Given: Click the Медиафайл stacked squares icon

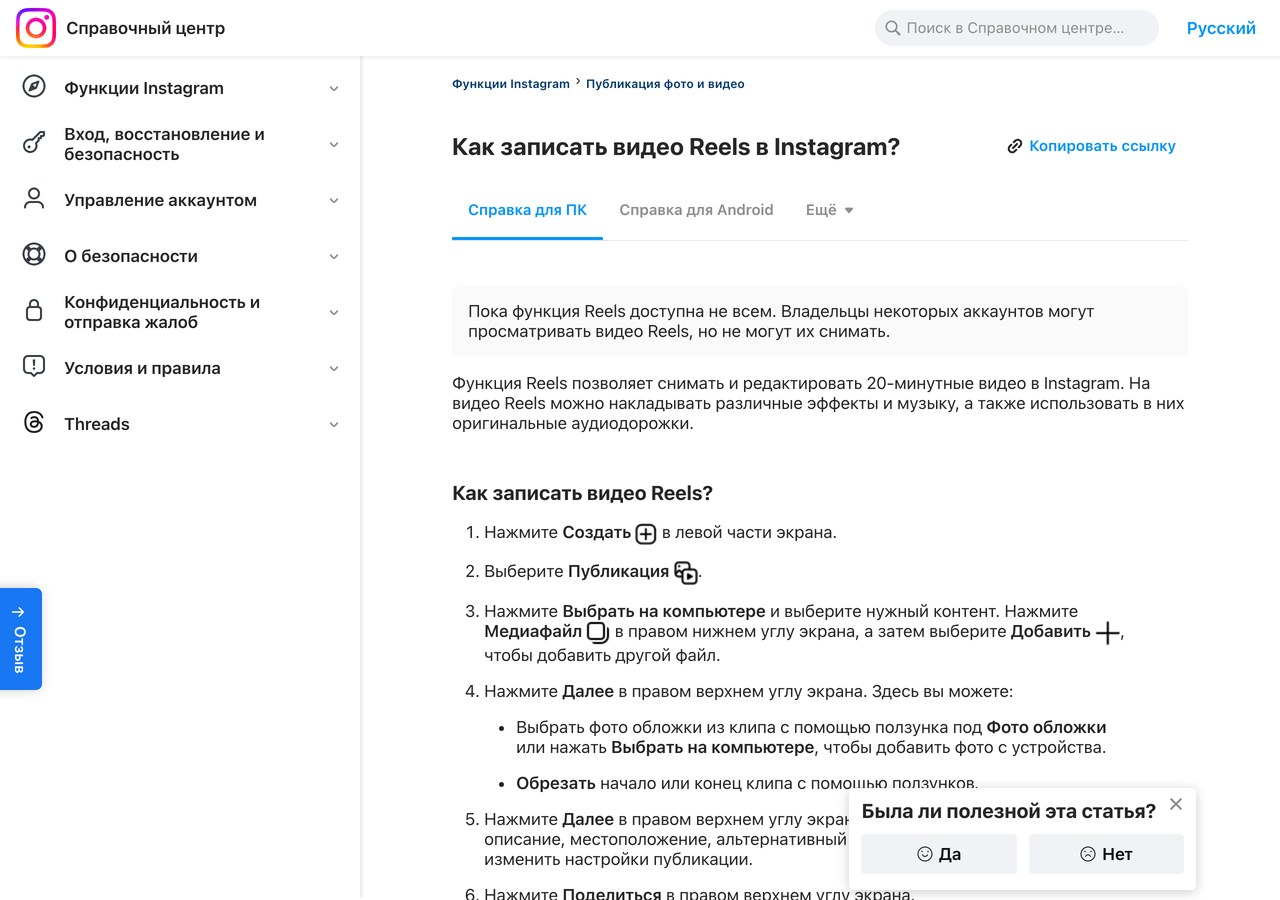Looking at the screenshot, I should (x=598, y=633).
